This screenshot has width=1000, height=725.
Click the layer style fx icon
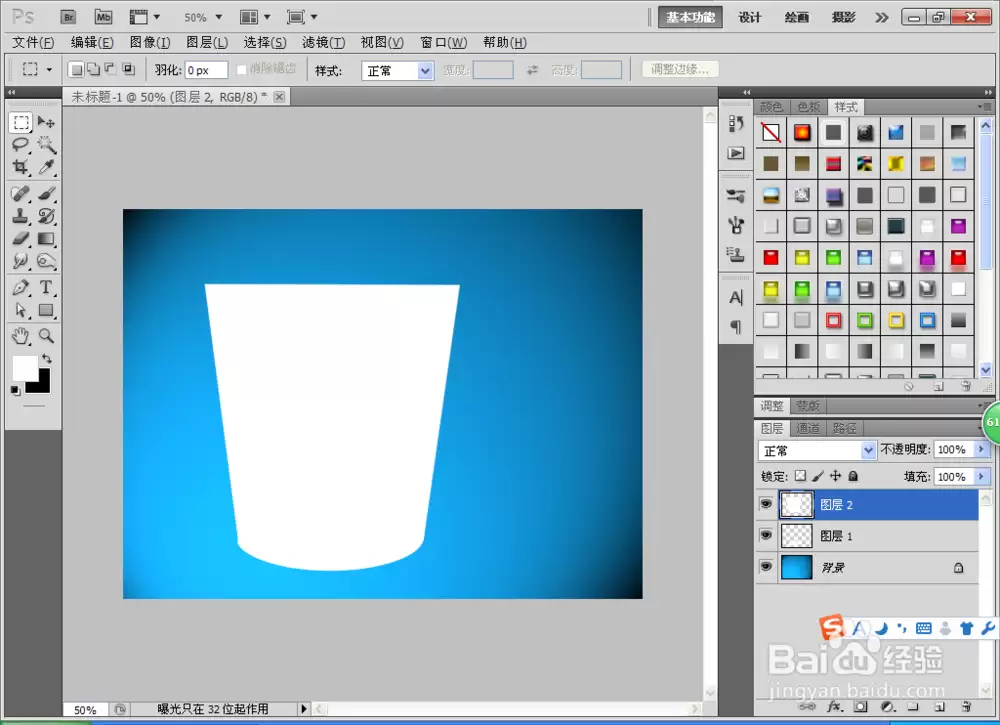pyautogui.click(x=834, y=707)
